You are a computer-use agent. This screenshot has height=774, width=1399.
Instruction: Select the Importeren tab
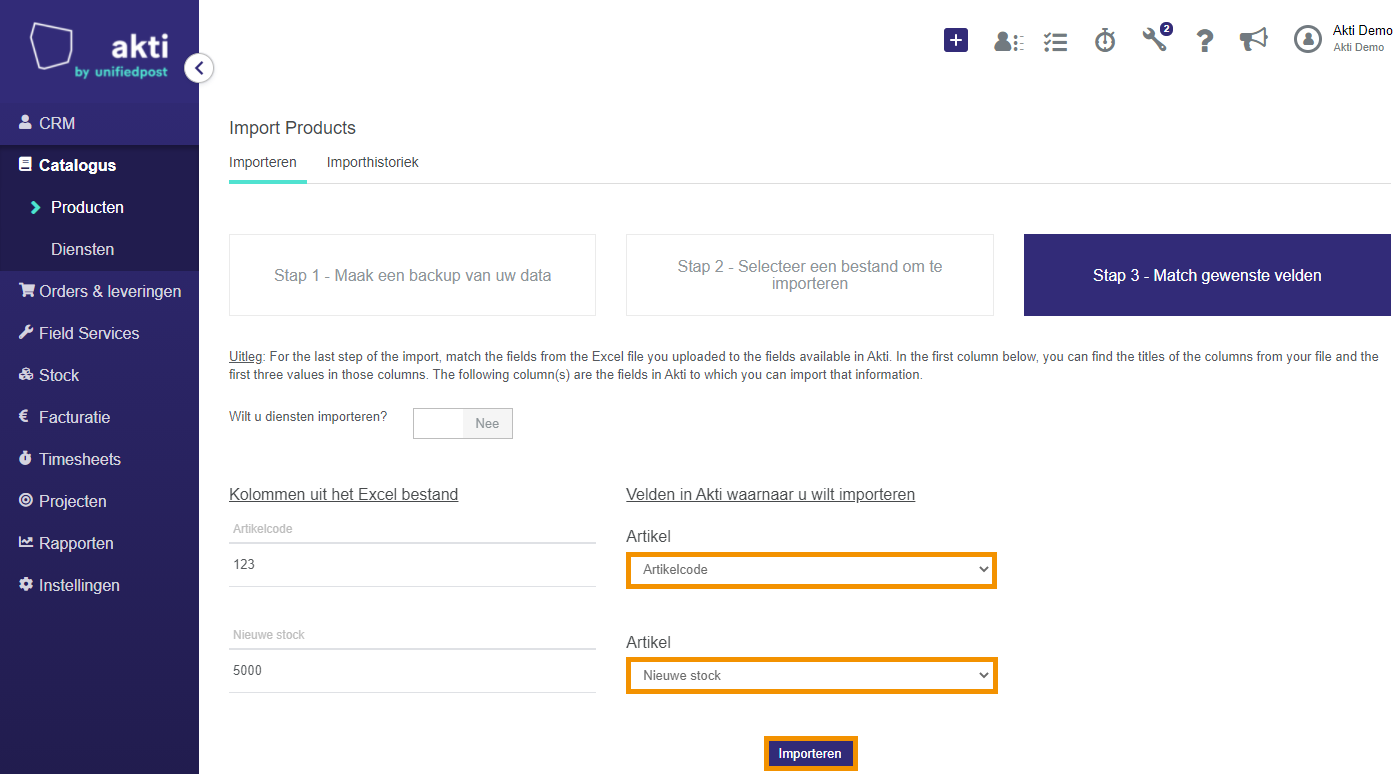pos(263,162)
